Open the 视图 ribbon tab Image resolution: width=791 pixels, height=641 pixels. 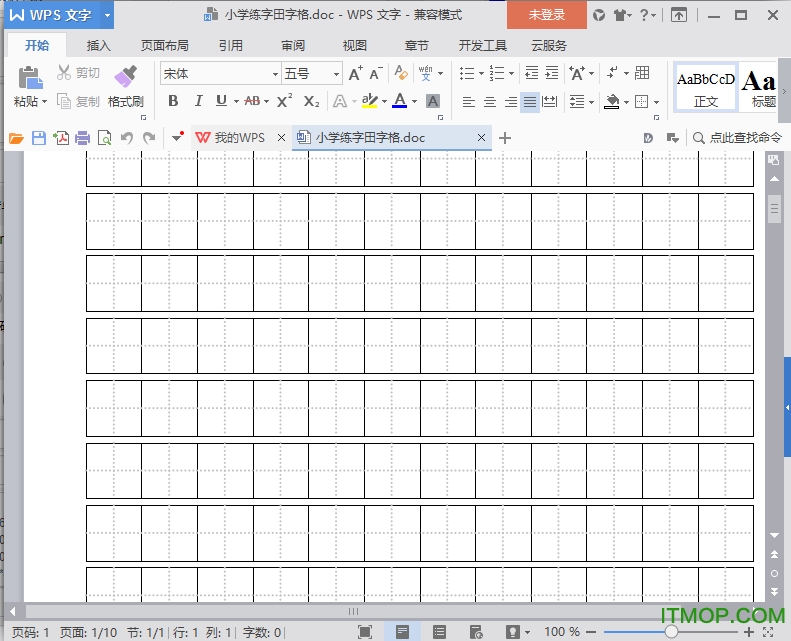tap(355, 46)
